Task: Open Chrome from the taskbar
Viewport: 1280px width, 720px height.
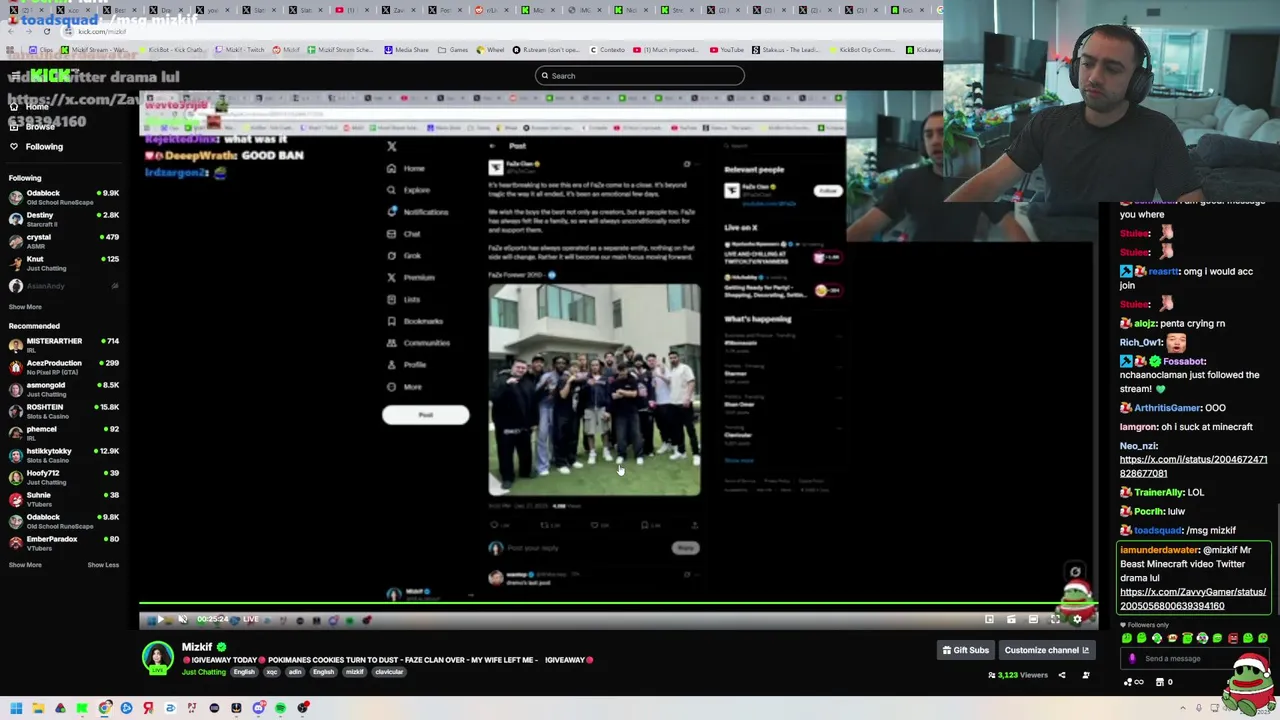Action: [x=104, y=708]
